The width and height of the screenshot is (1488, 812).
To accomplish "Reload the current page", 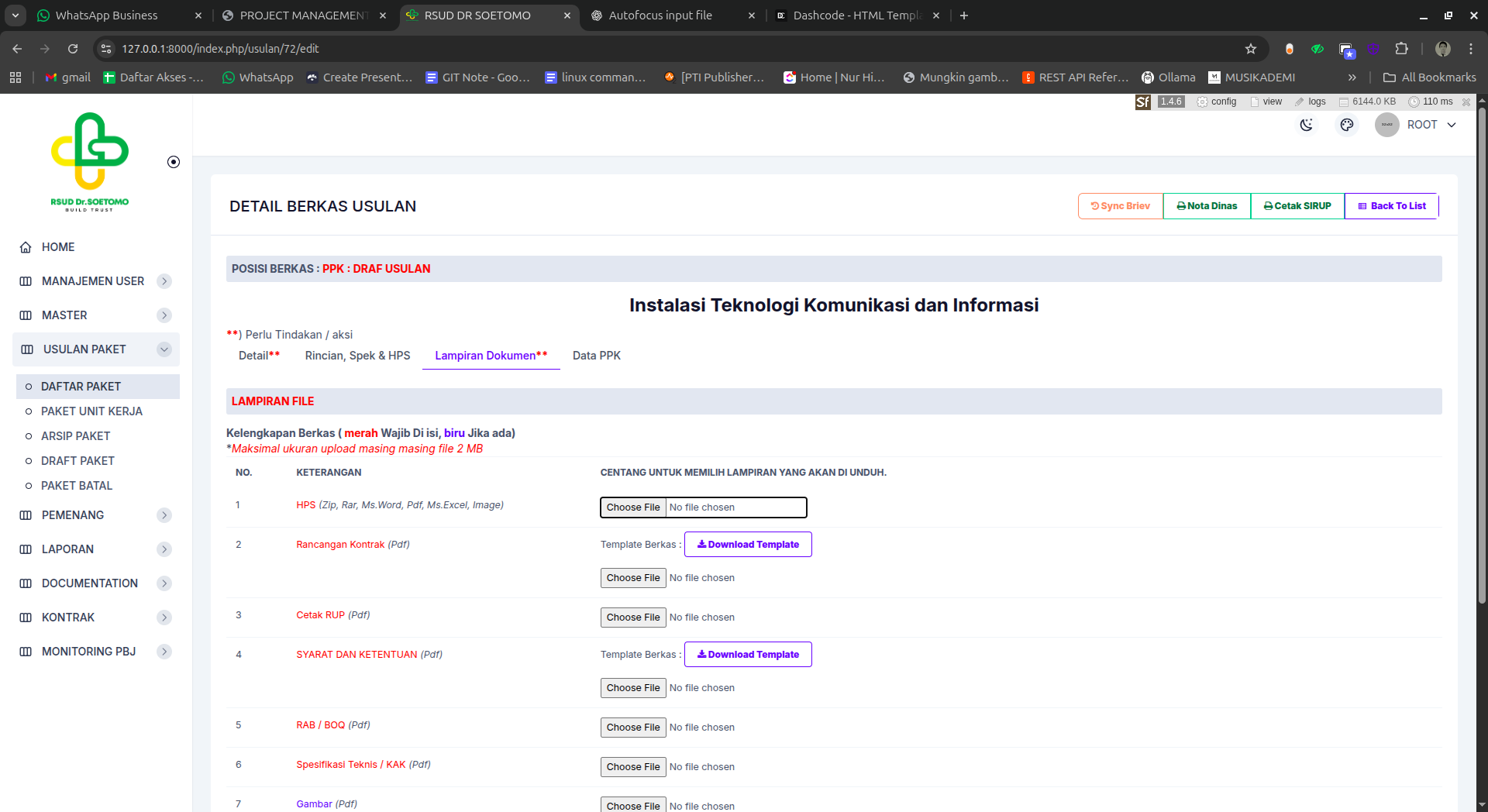I will 73,49.
